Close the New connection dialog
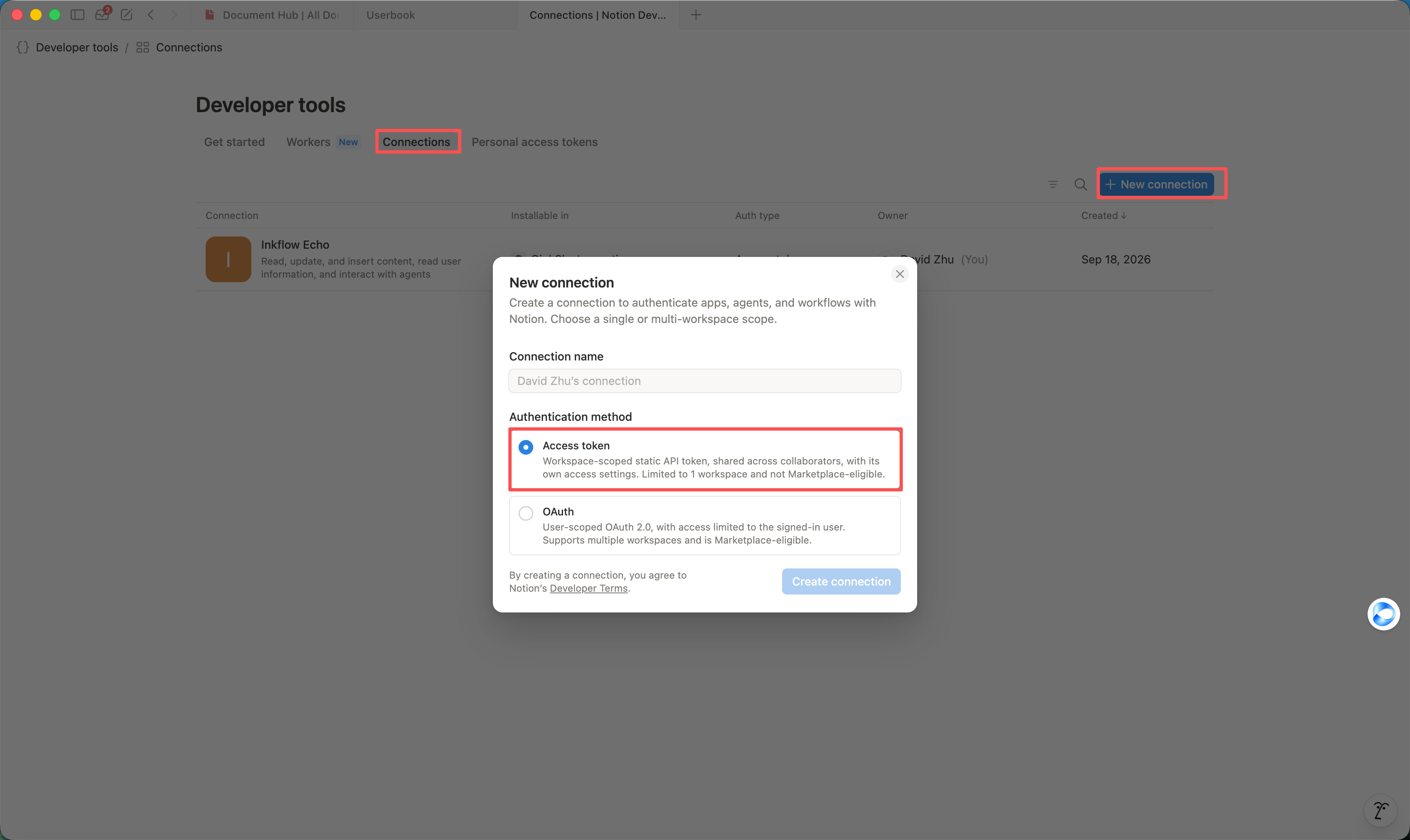 point(900,274)
